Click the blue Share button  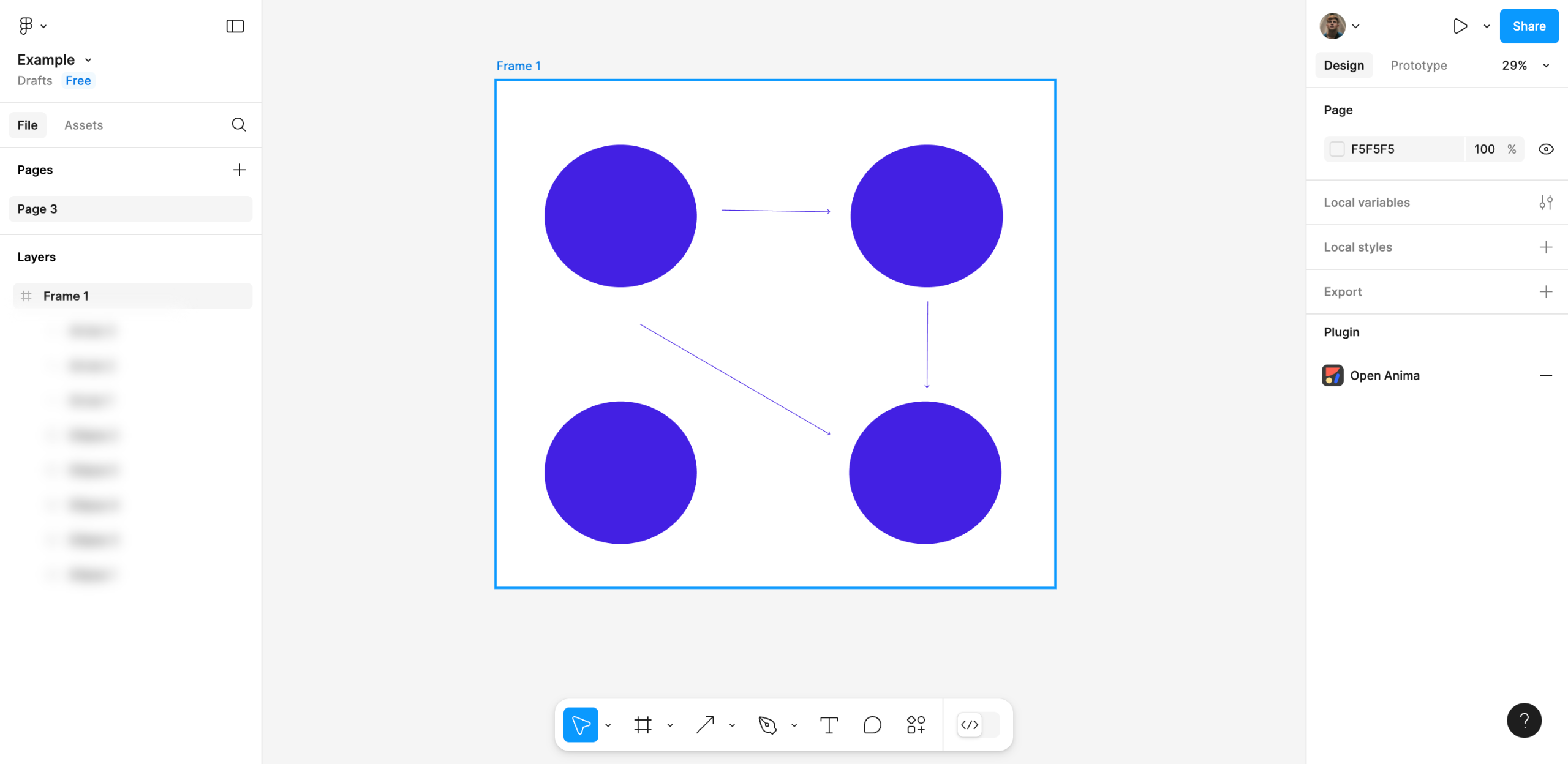(1529, 26)
